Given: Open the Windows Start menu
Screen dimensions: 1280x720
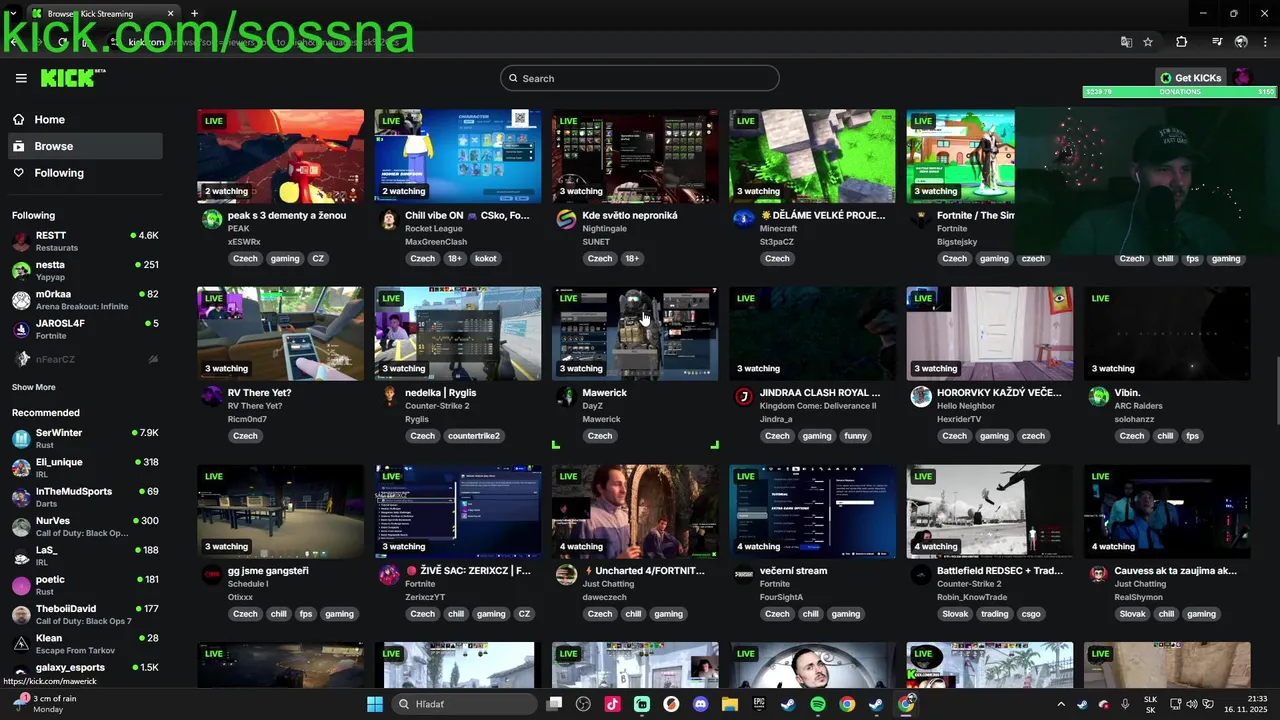Looking at the screenshot, I should tap(375, 704).
